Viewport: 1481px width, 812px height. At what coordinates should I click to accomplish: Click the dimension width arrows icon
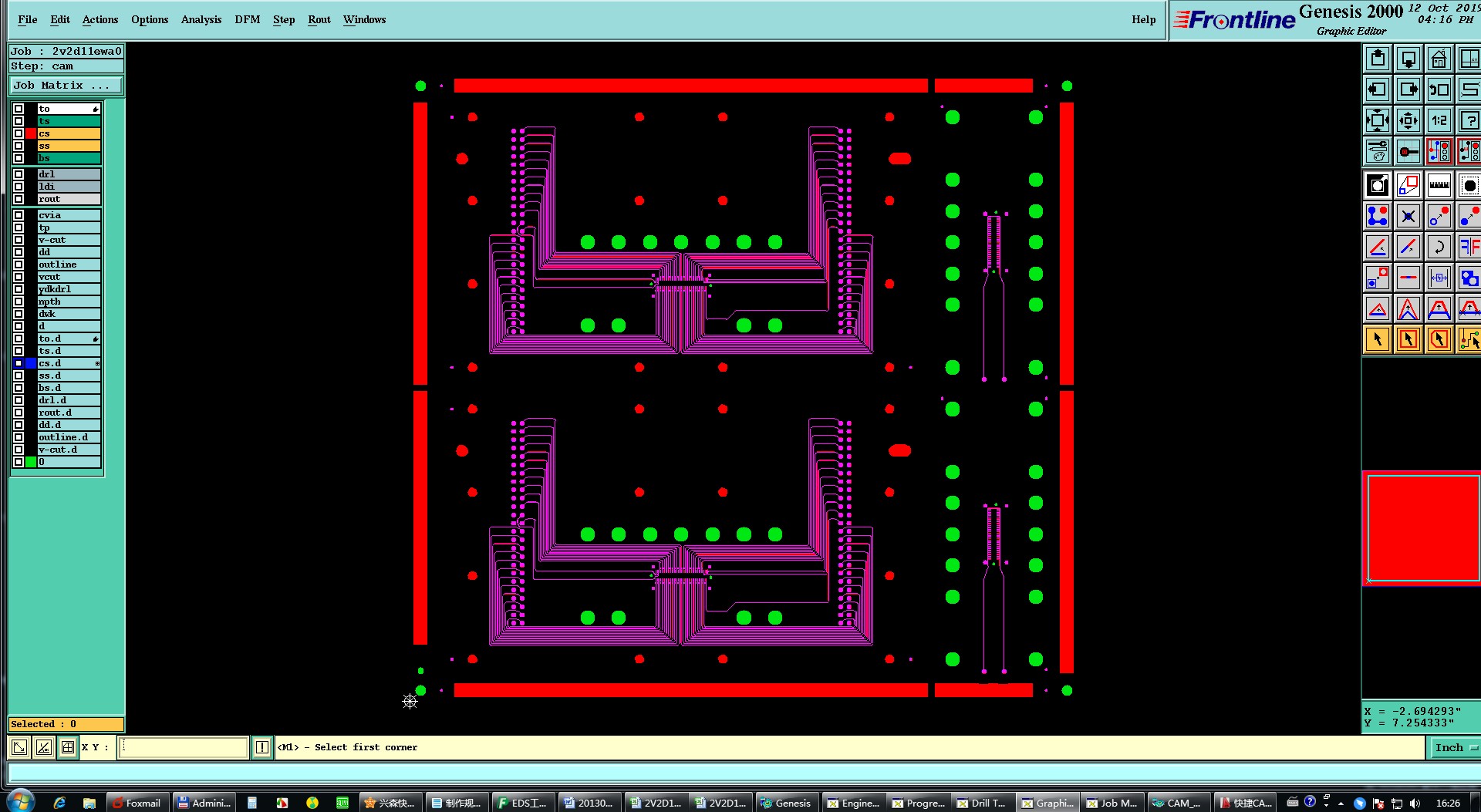tap(1439, 278)
